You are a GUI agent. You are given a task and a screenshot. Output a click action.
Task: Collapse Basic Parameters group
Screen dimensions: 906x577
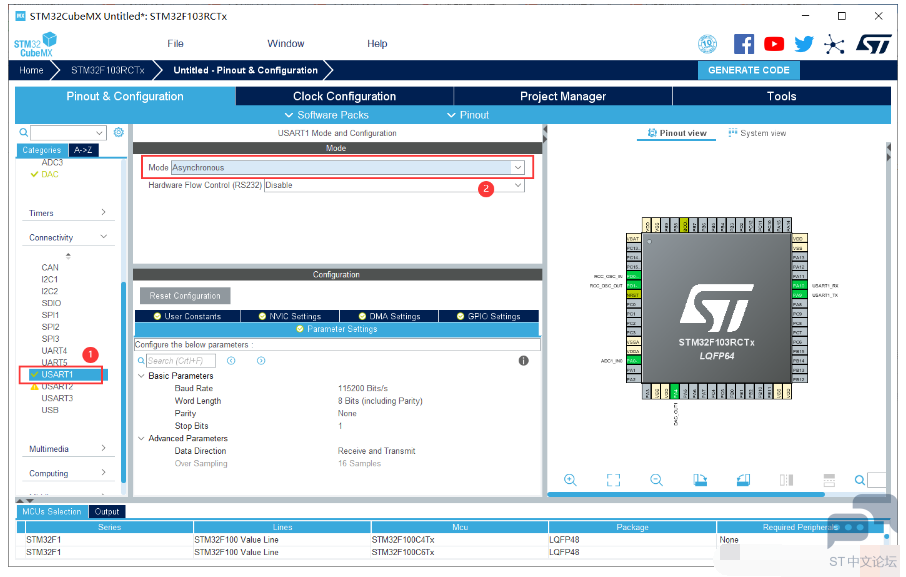click(x=141, y=376)
